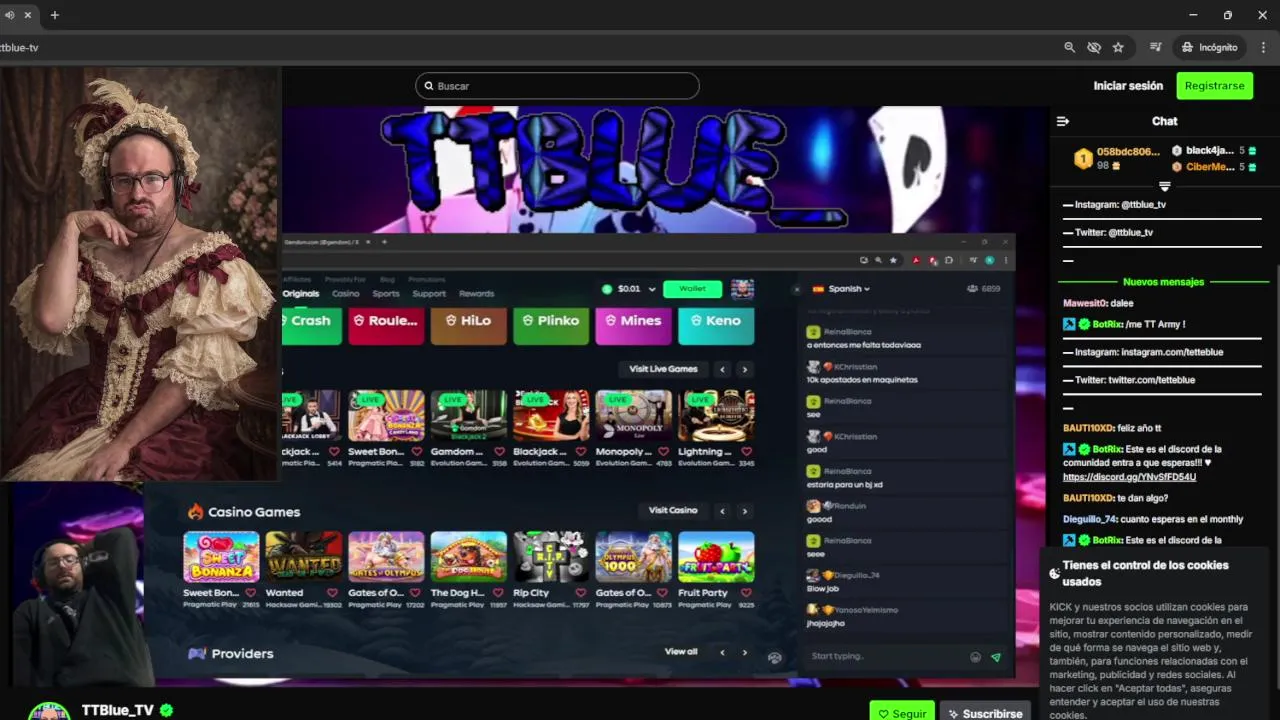Favorite Rip City with heart icon
Image resolution: width=1280 pixels, height=720 pixels.
580,593
